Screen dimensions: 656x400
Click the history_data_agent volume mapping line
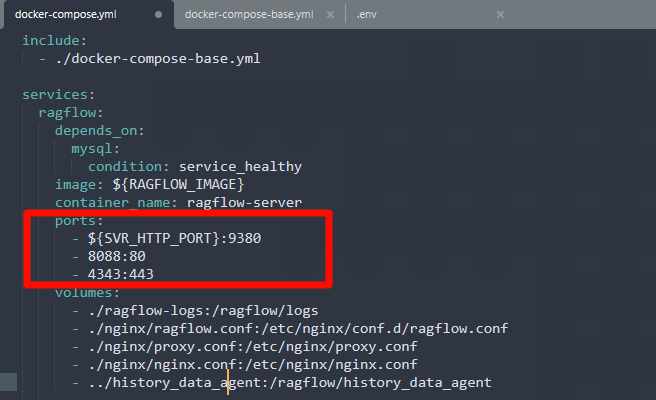pos(290,382)
